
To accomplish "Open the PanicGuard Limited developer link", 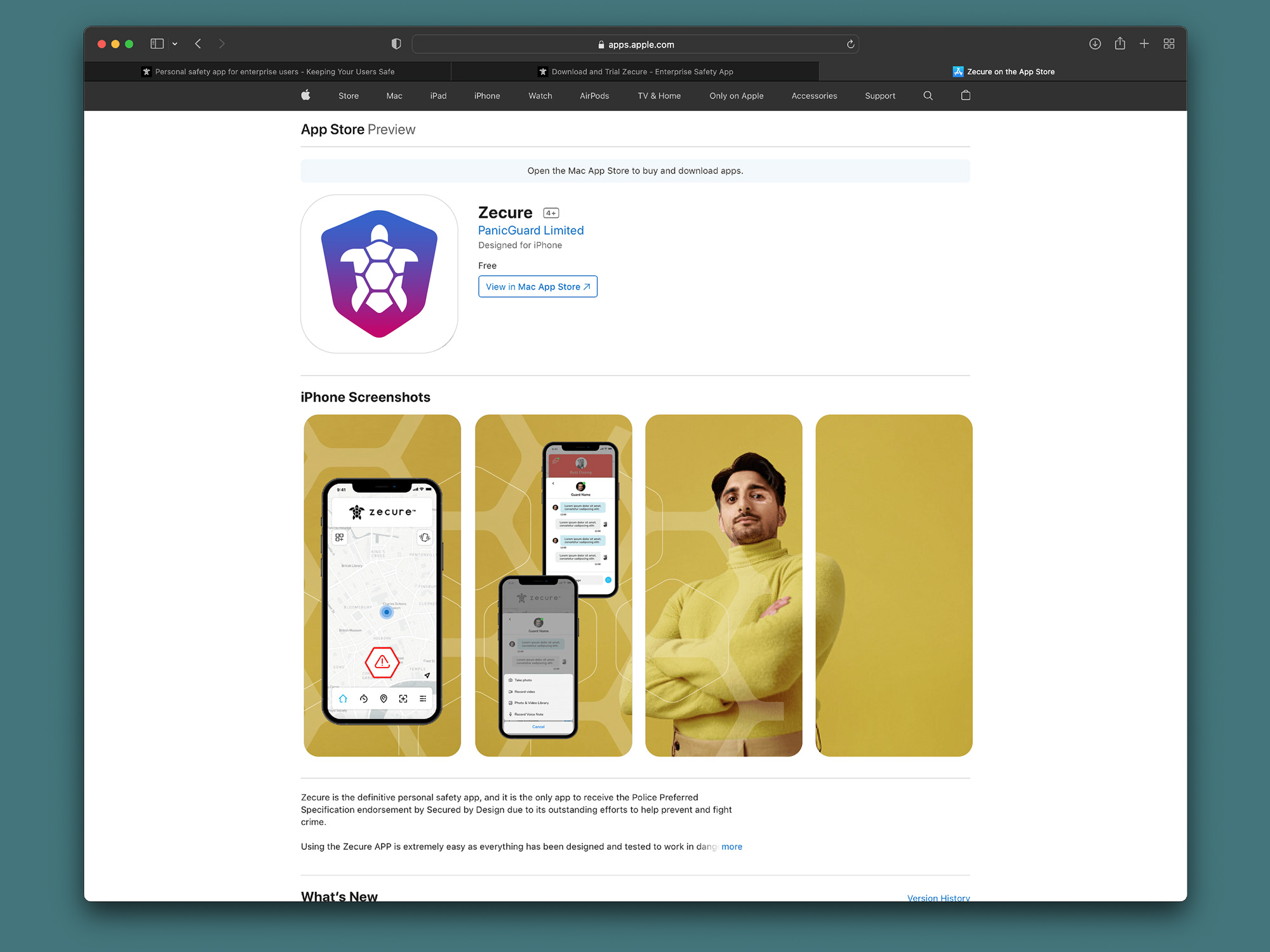I will 531,230.
